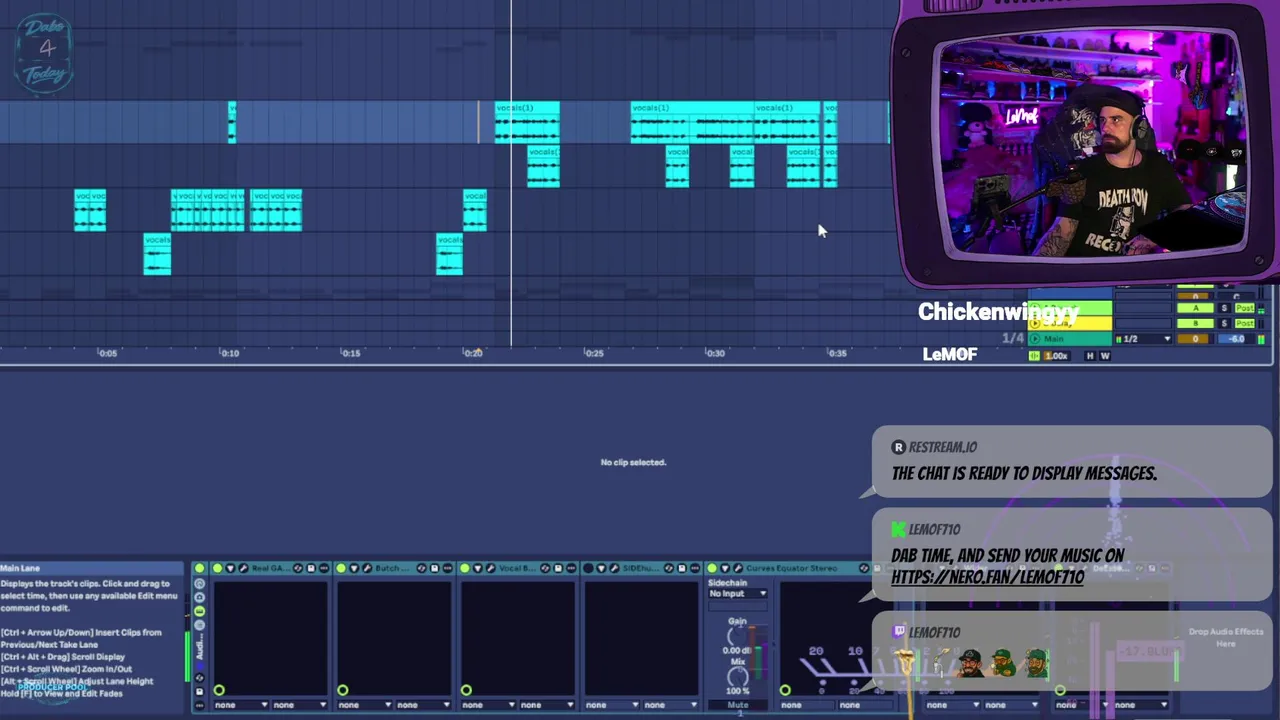This screenshot has width=1280, height=720.
Task: Click the W view button
Action: click(x=1105, y=356)
